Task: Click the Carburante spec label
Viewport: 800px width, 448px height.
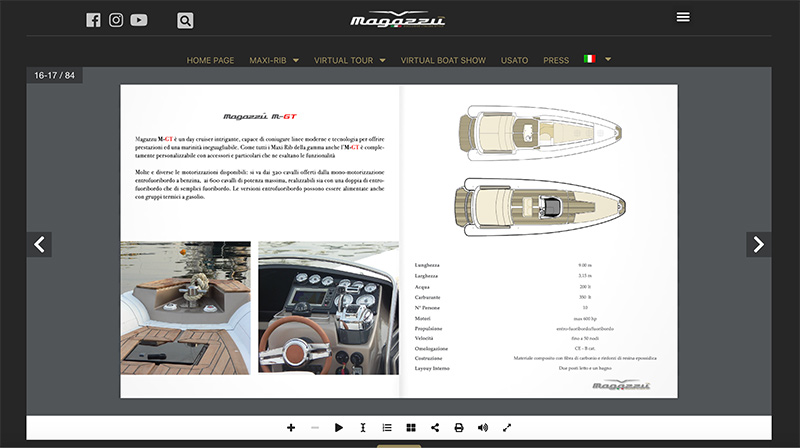Action: (x=428, y=297)
